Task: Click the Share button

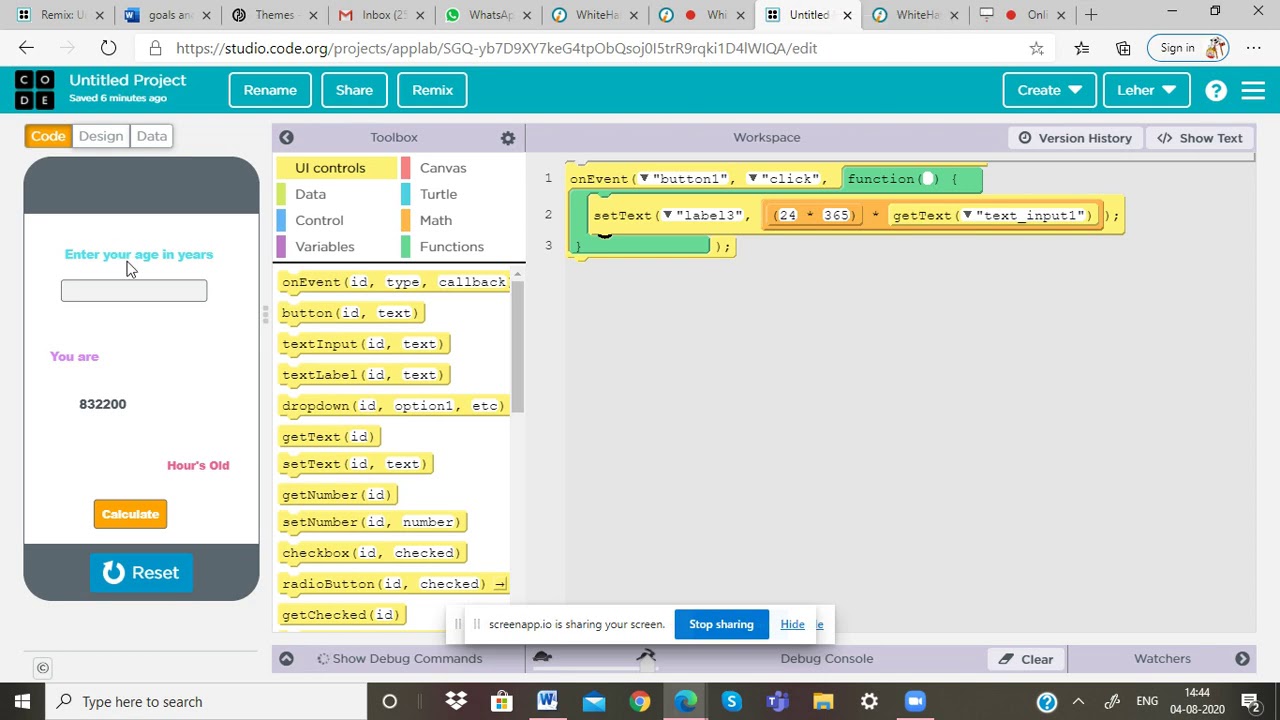Action: (354, 90)
